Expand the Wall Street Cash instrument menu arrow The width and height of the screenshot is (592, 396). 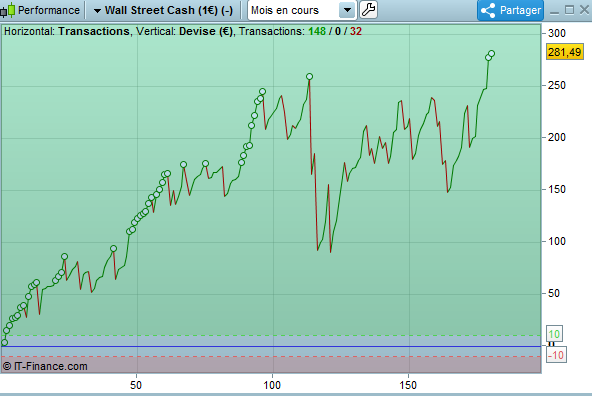point(97,11)
